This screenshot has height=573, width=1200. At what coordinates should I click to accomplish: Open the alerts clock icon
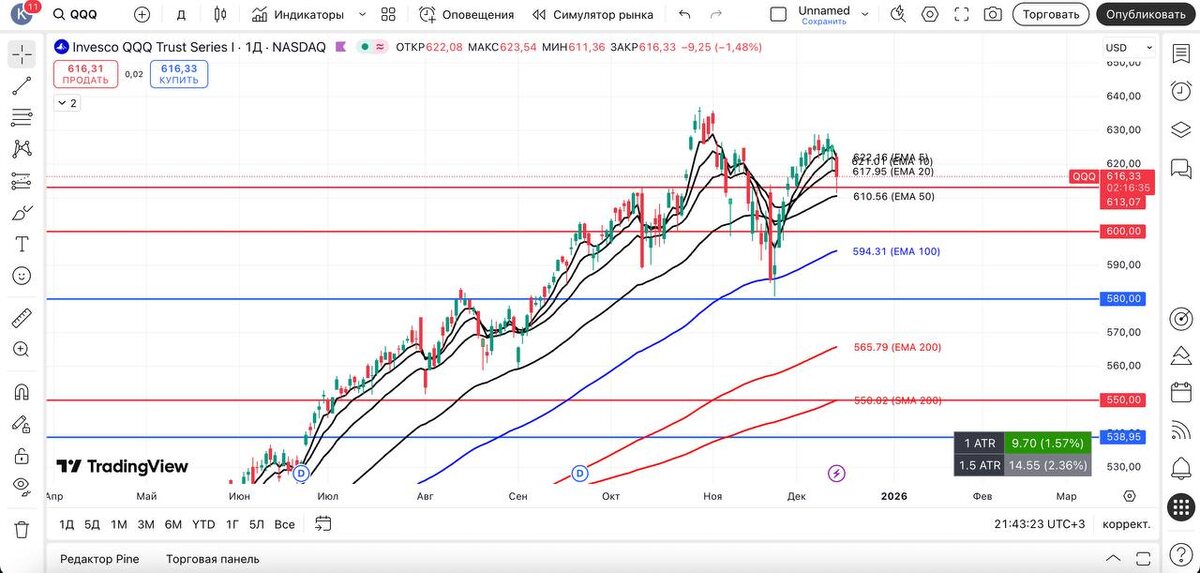[x=1181, y=91]
